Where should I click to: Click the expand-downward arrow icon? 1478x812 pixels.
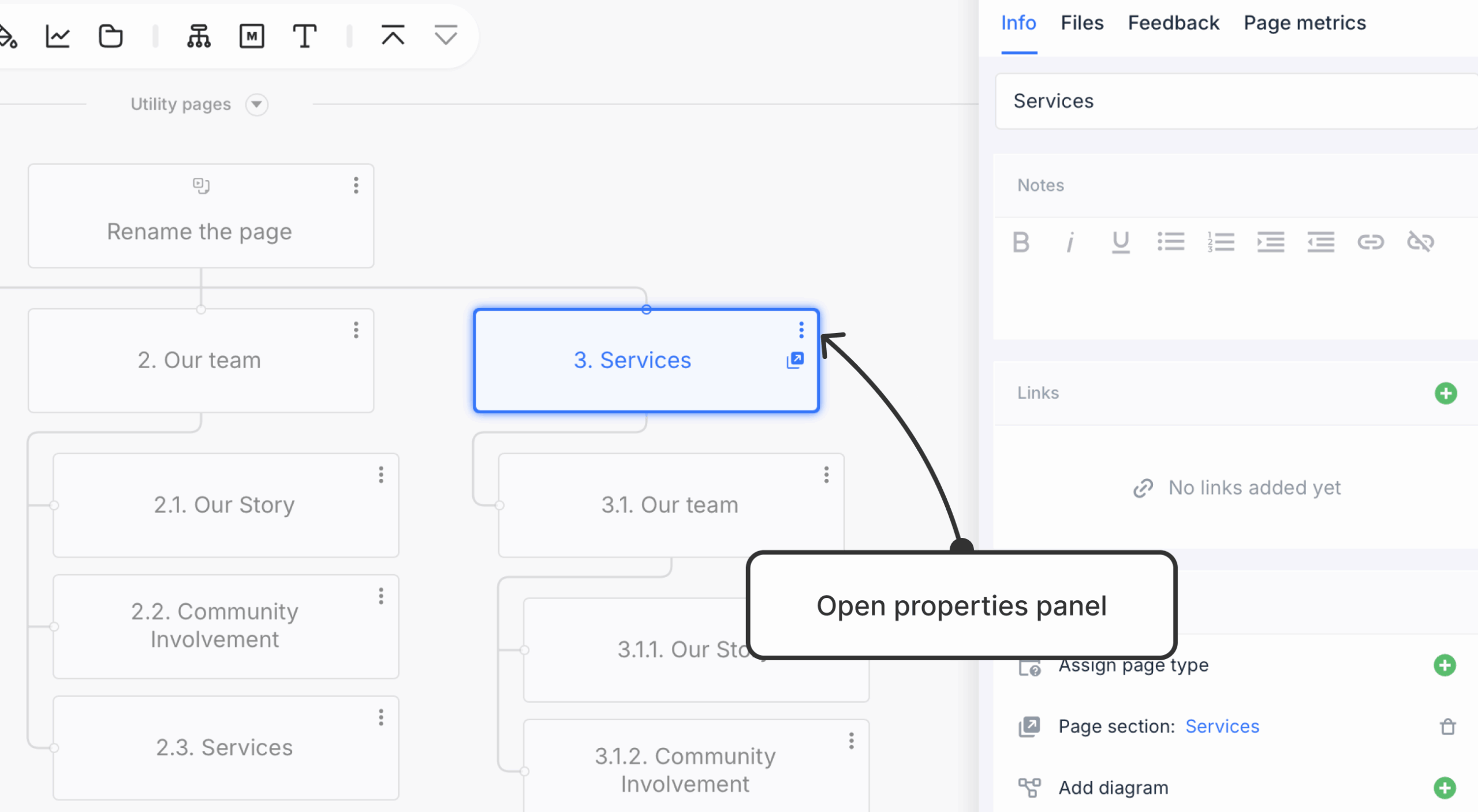pos(446,36)
